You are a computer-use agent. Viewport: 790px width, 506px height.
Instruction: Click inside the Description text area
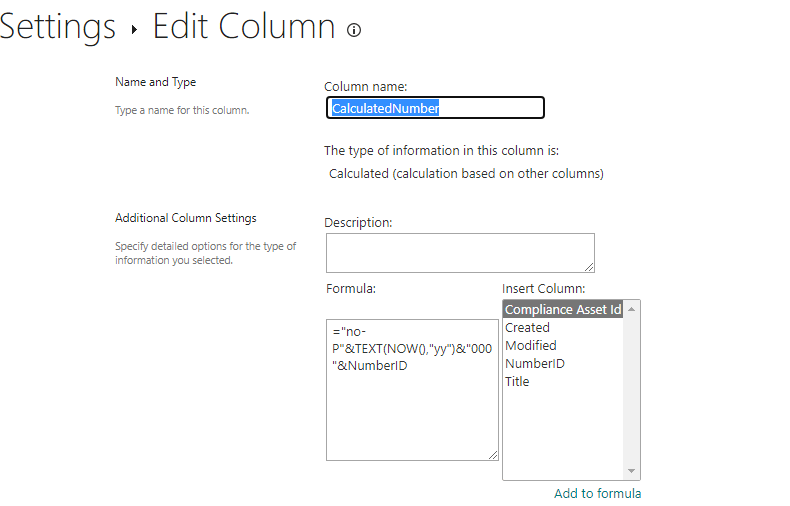coord(460,253)
